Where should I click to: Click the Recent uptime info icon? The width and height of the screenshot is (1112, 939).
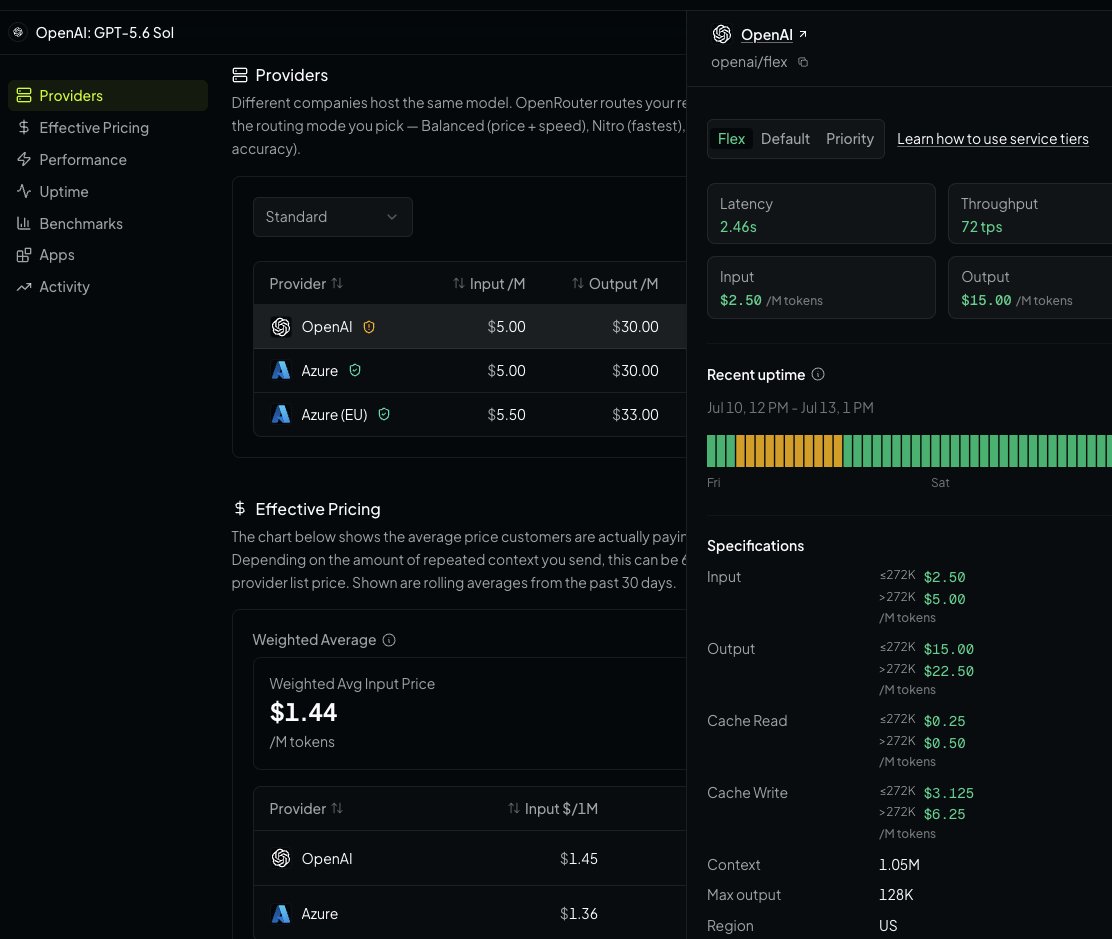tap(818, 374)
